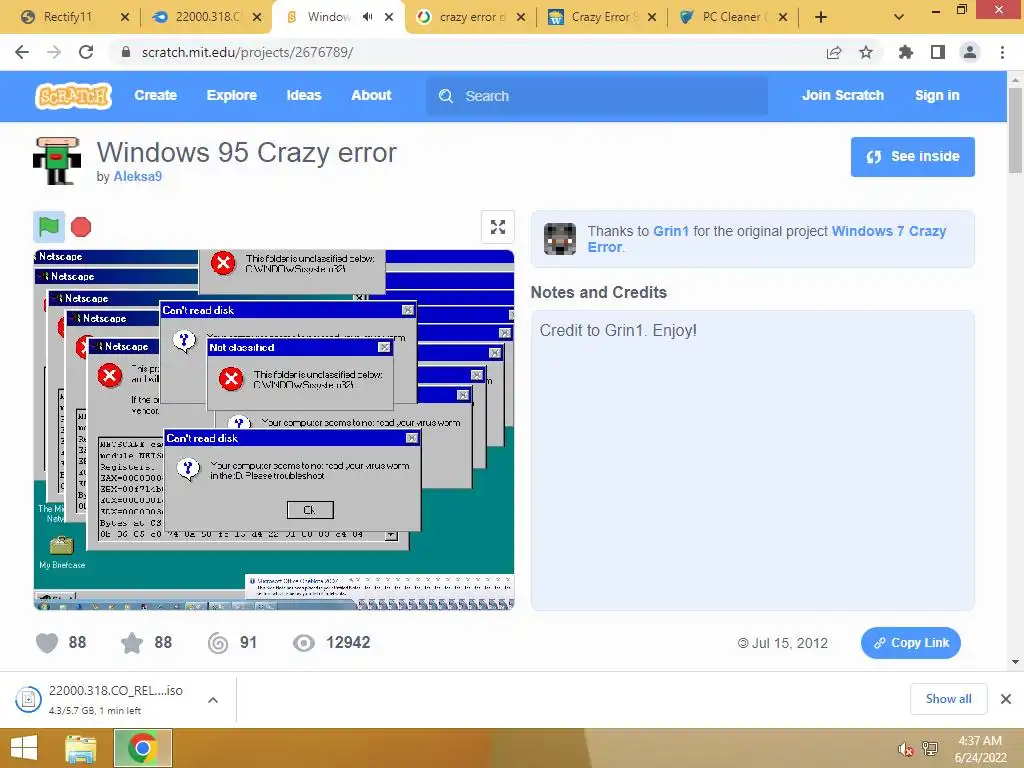The image size is (1024, 768).
Task: Go back with the browser back arrow
Action: (x=22, y=52)
